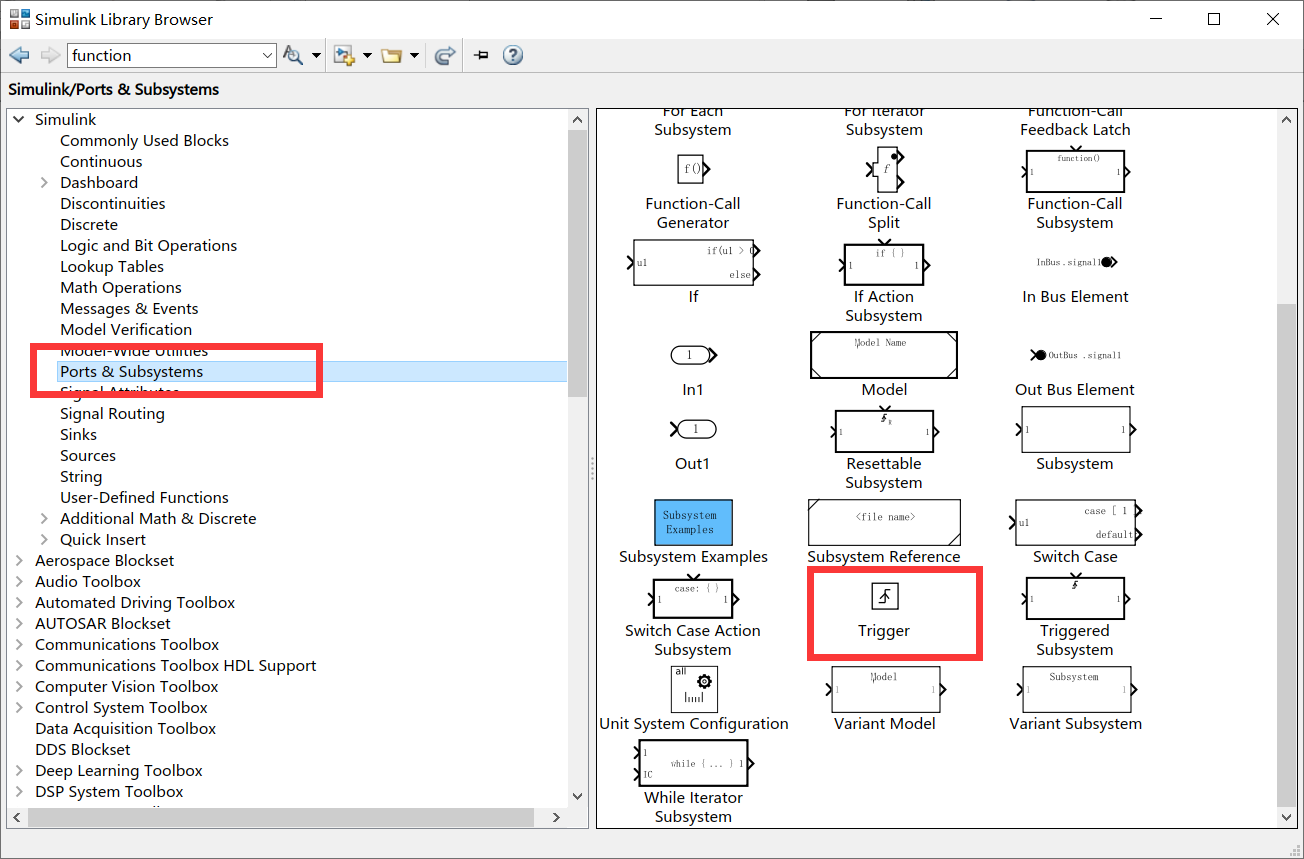Click the library tree vertical scrollbar

coord(577,264)
